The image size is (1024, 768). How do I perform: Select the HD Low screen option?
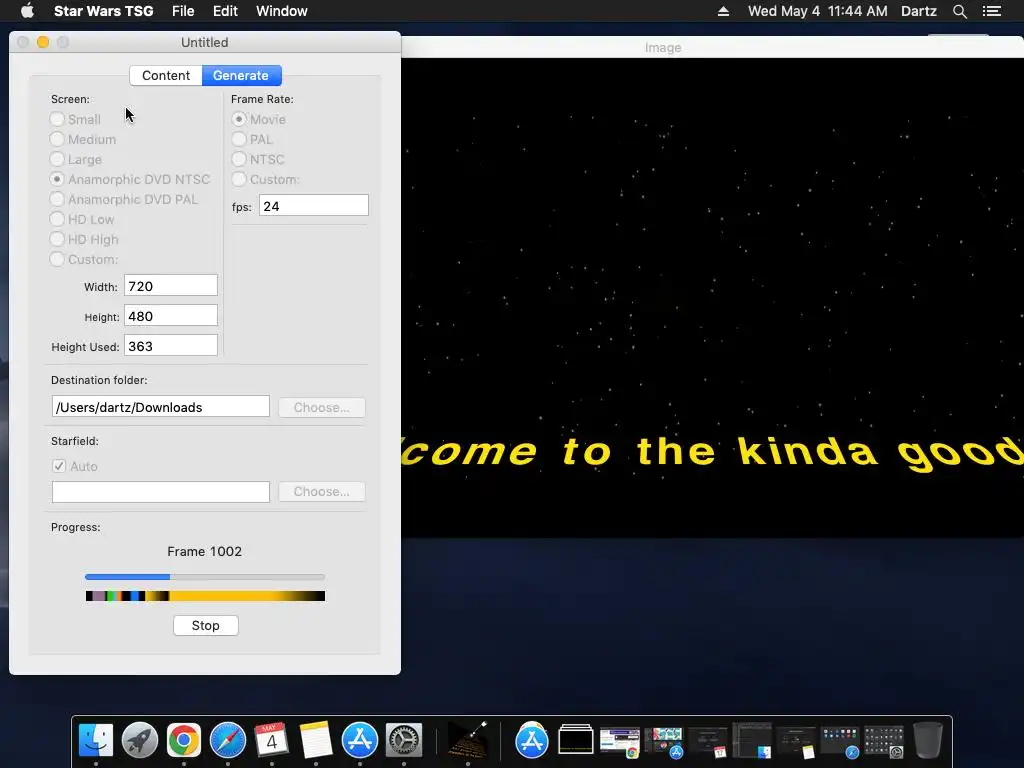(57, 219)
